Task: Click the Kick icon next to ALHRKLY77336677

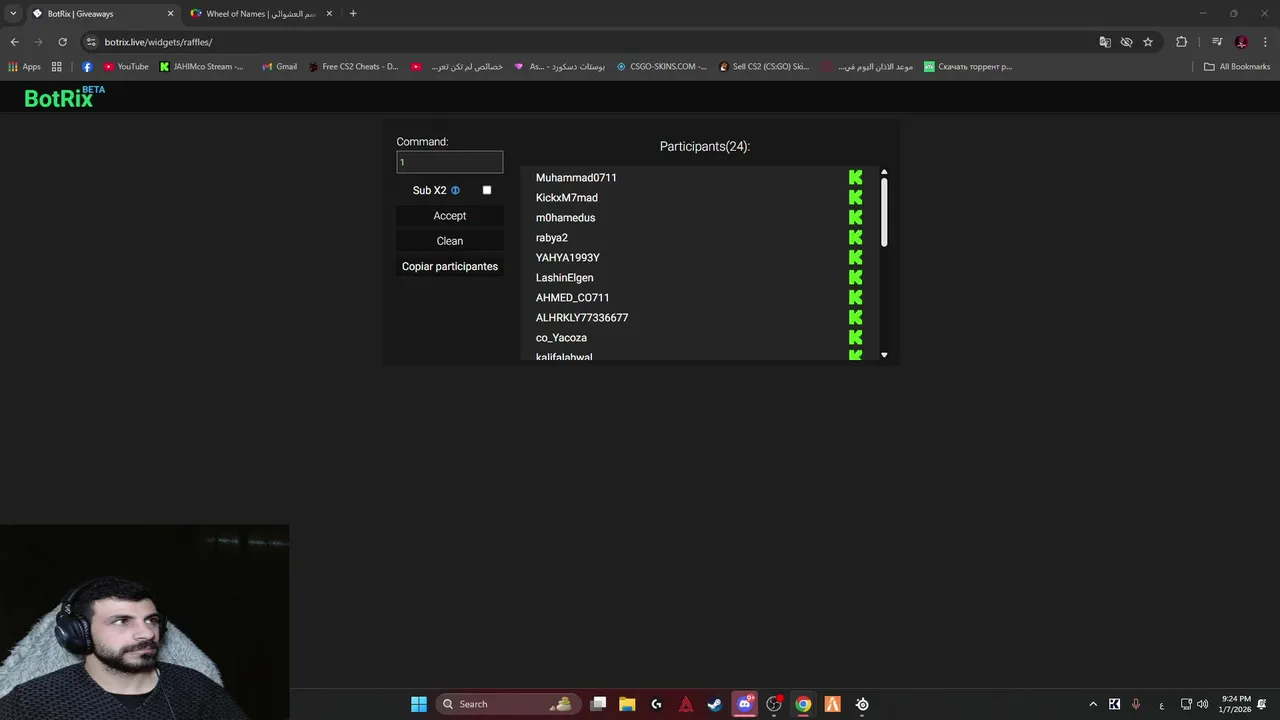Action: coord(855,317)
